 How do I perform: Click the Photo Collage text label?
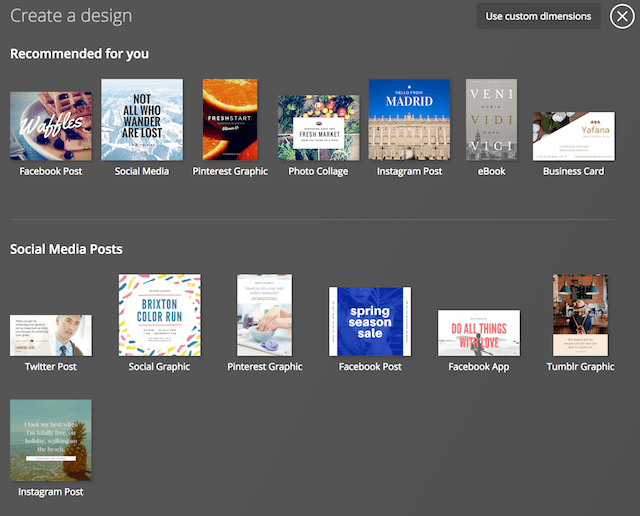point(318,171)
